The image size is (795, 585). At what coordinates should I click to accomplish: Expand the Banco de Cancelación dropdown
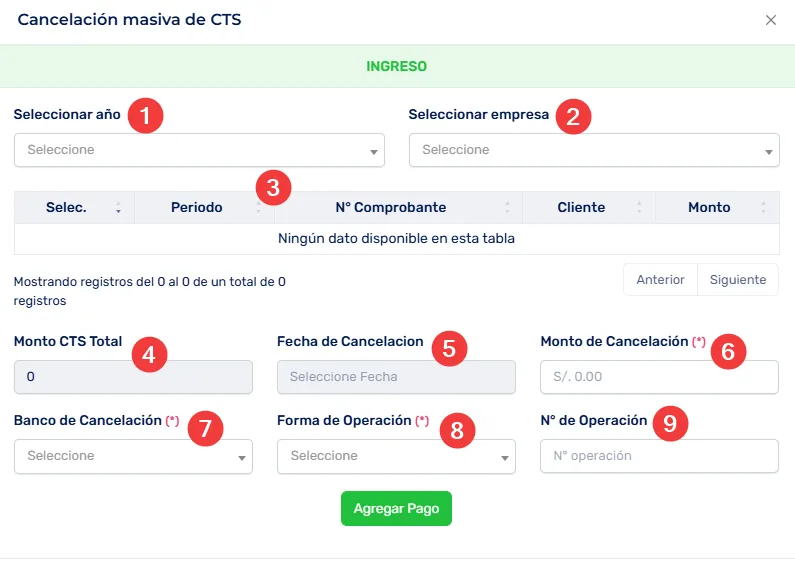[133, 456]
